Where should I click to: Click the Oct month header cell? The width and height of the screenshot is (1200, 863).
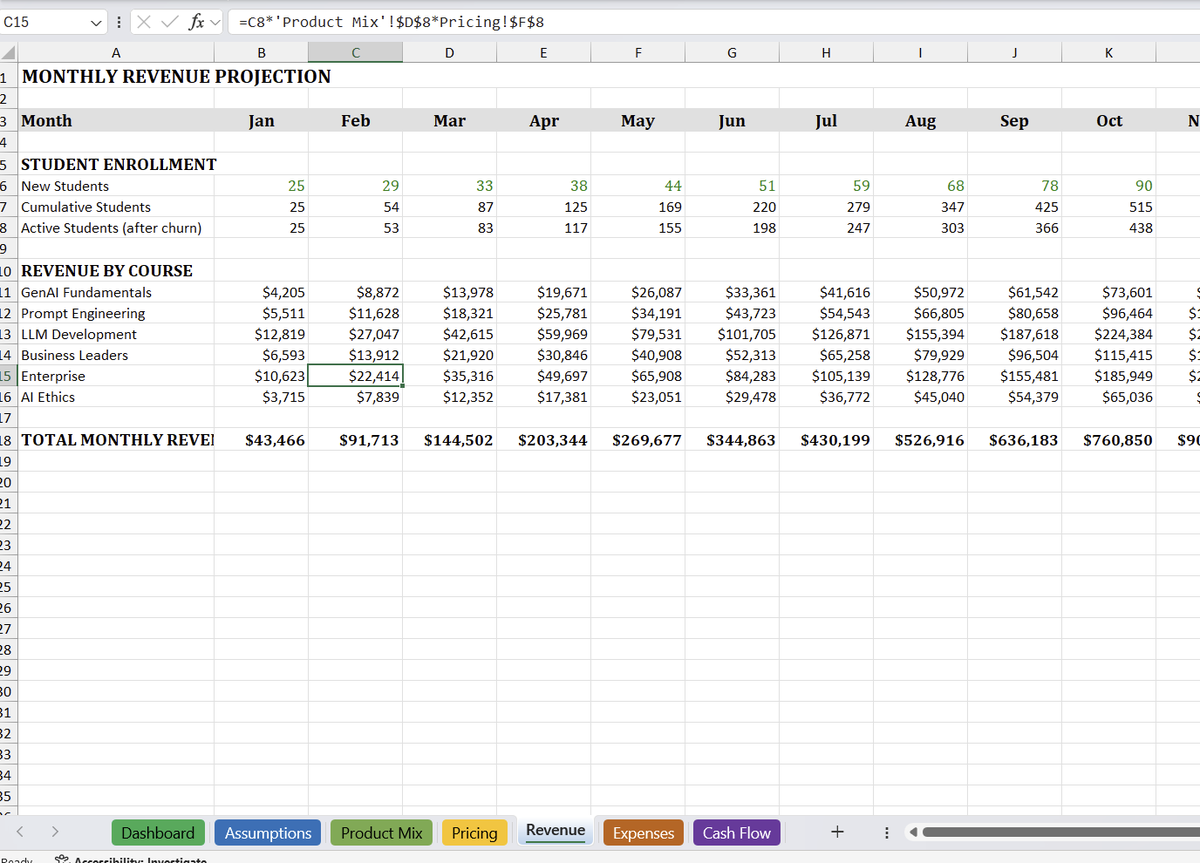tap(1109, 121)
